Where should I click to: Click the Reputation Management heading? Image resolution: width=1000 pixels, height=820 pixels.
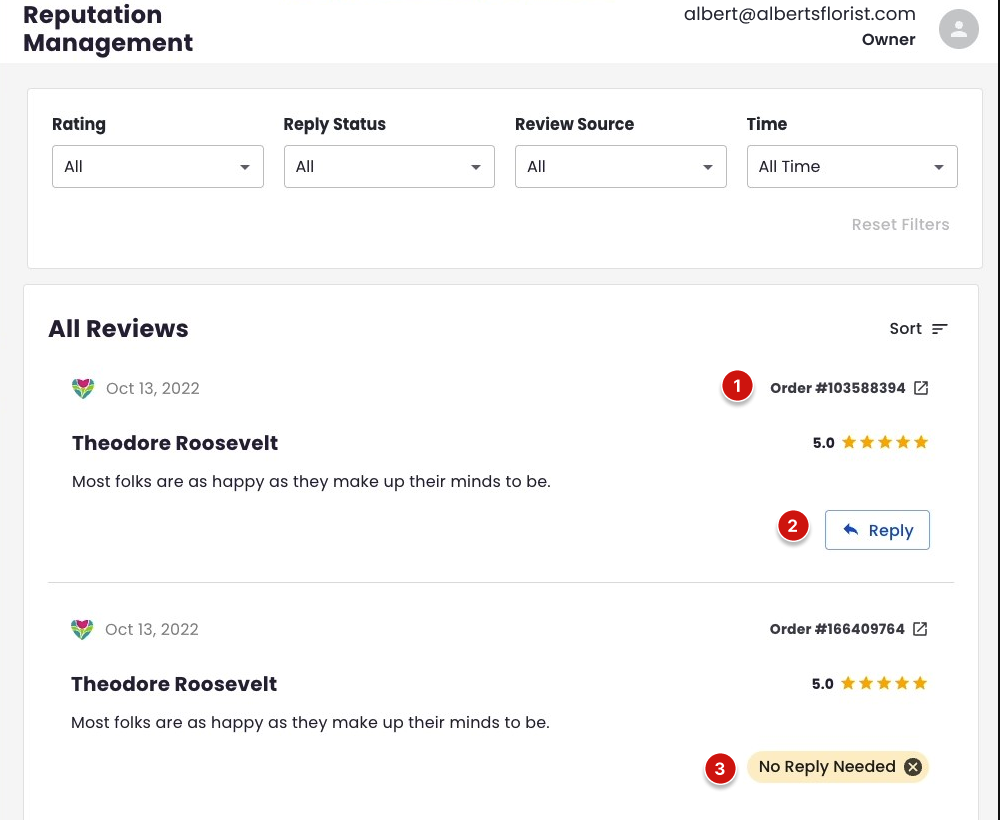(x=108, y=29)
